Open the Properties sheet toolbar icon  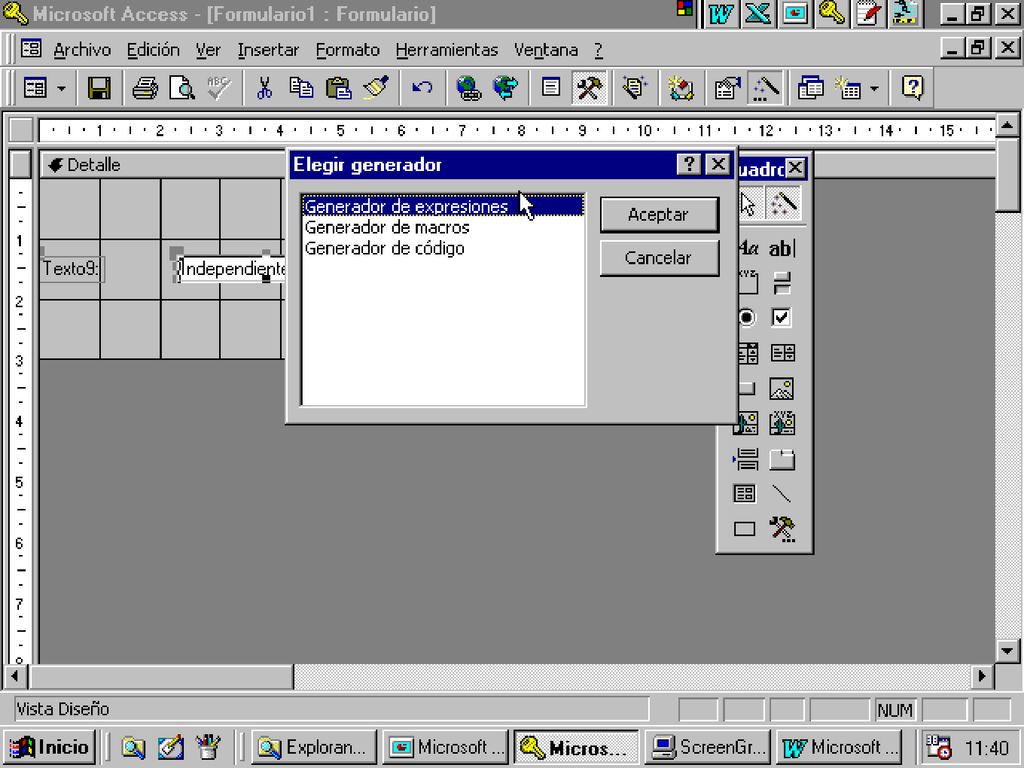coord(727,88)
